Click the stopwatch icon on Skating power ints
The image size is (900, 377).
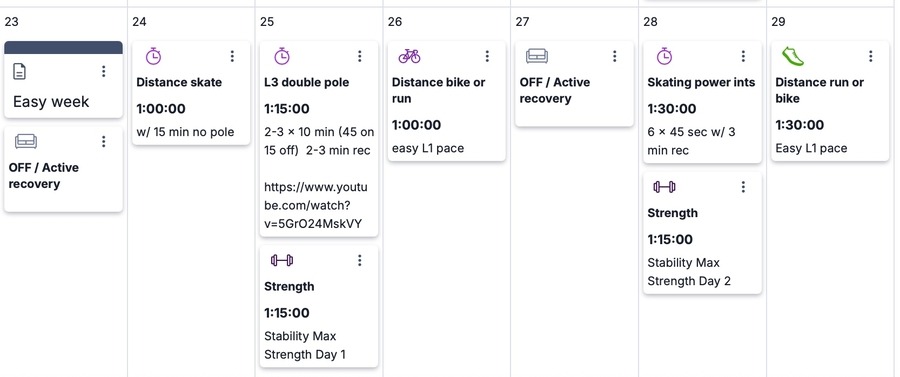click(x=664, y=56)
